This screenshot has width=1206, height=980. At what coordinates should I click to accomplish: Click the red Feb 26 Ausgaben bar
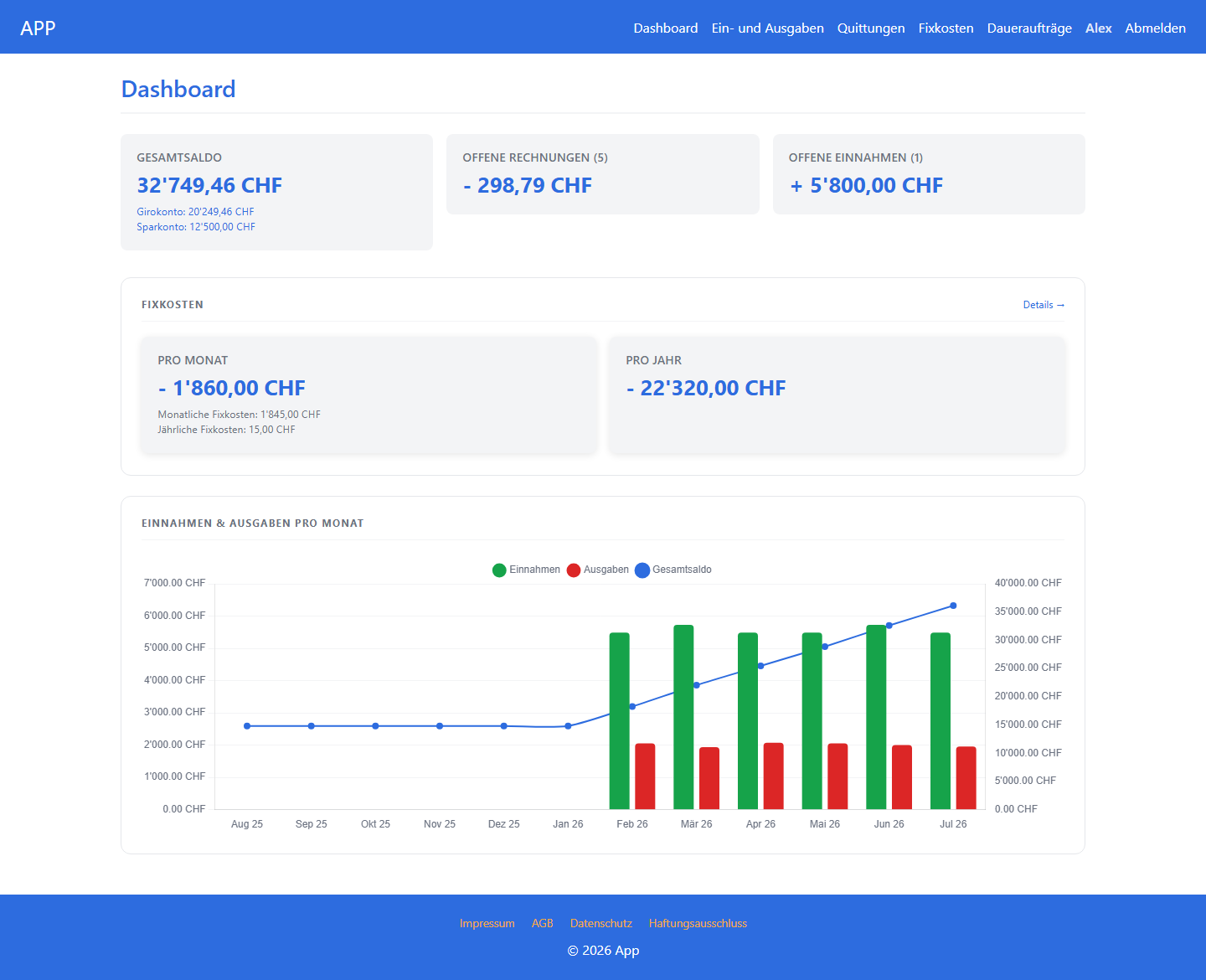point(645,776)
